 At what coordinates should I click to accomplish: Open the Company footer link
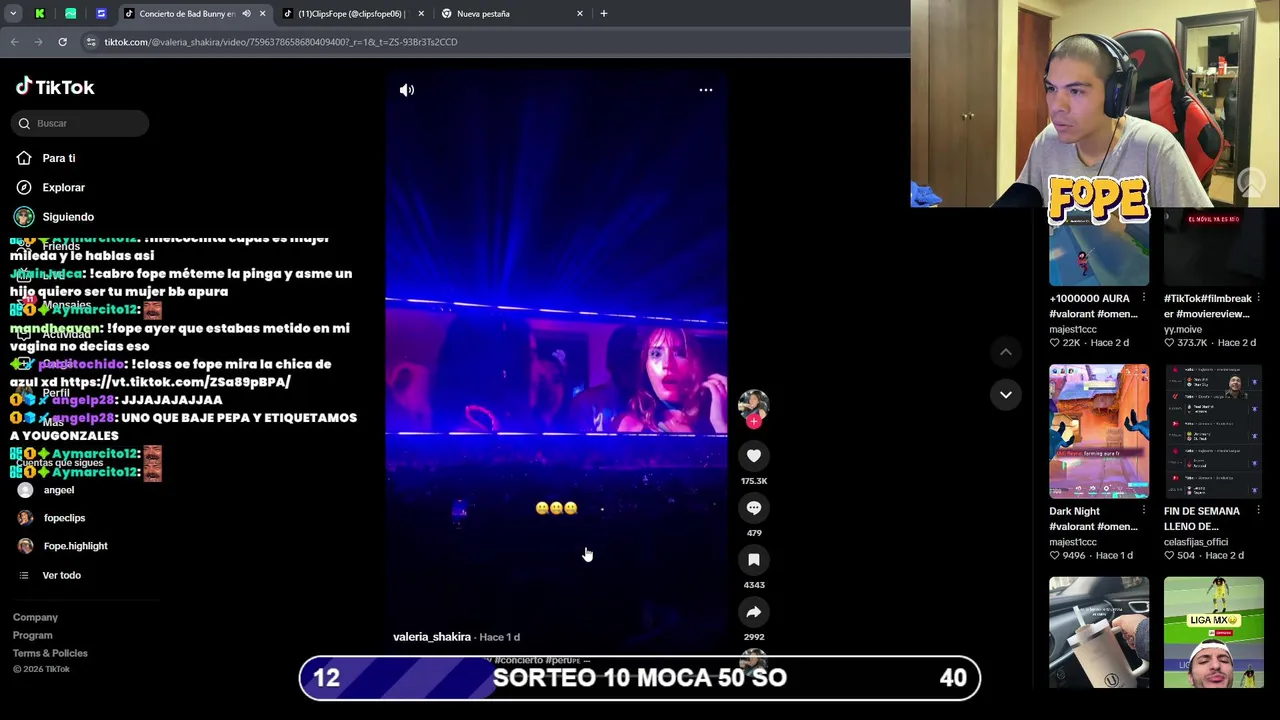35,618
